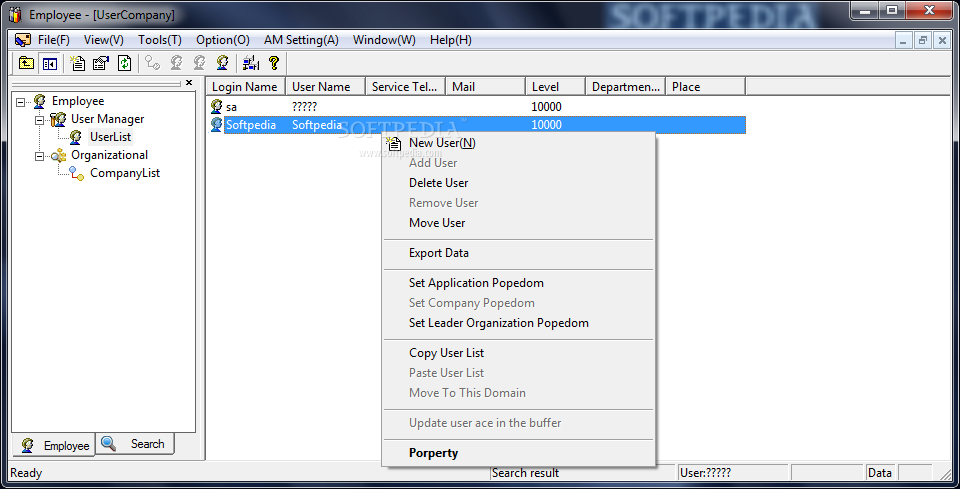Click the new document toolbar icon
The width and height of the screenshot is (960, 489).
(x=78, y=62)
